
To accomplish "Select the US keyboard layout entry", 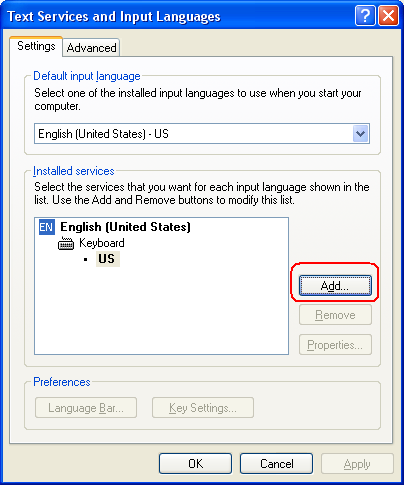I will (107, 259).
